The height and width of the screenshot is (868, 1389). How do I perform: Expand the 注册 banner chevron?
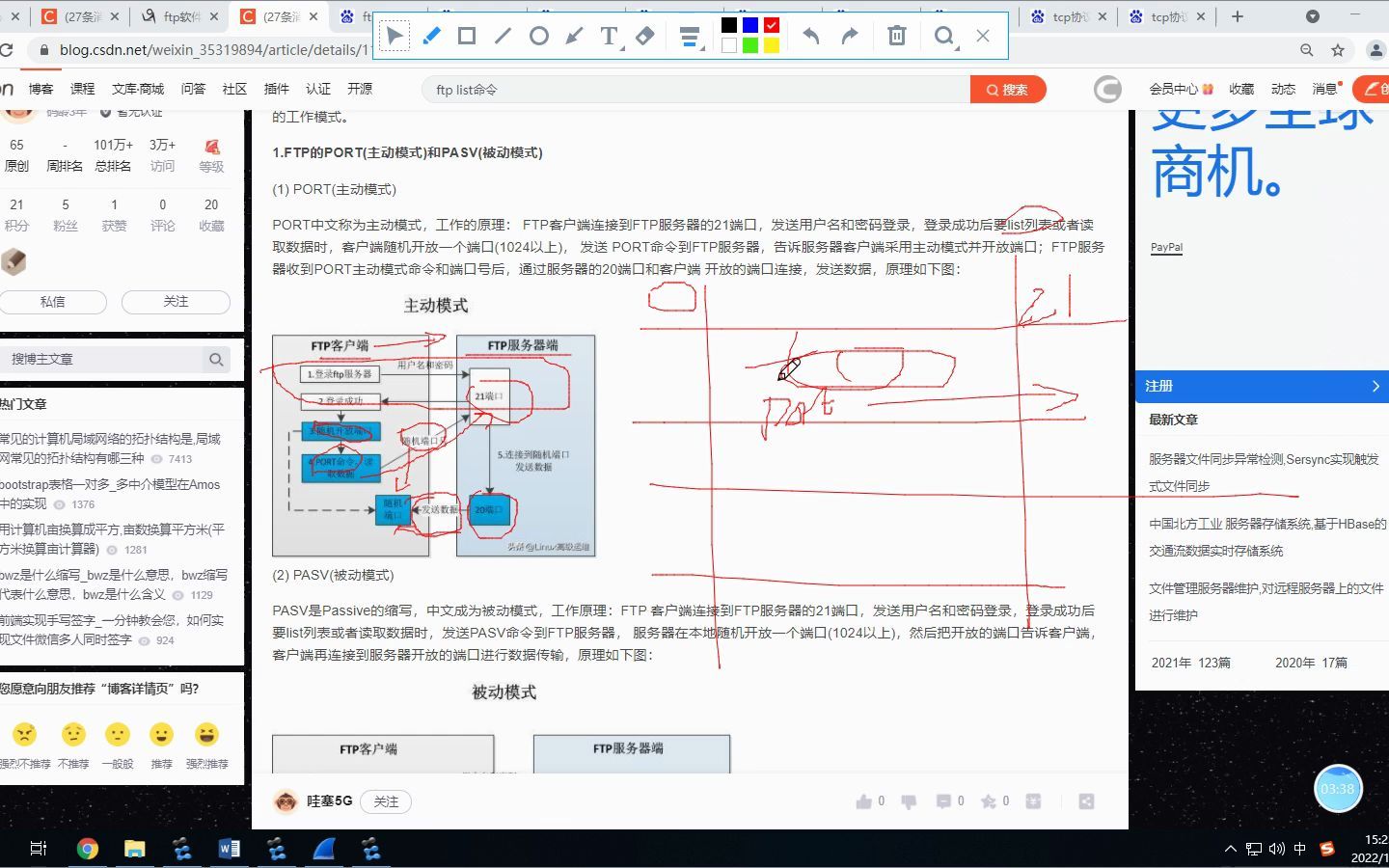tap(1375, 386)
